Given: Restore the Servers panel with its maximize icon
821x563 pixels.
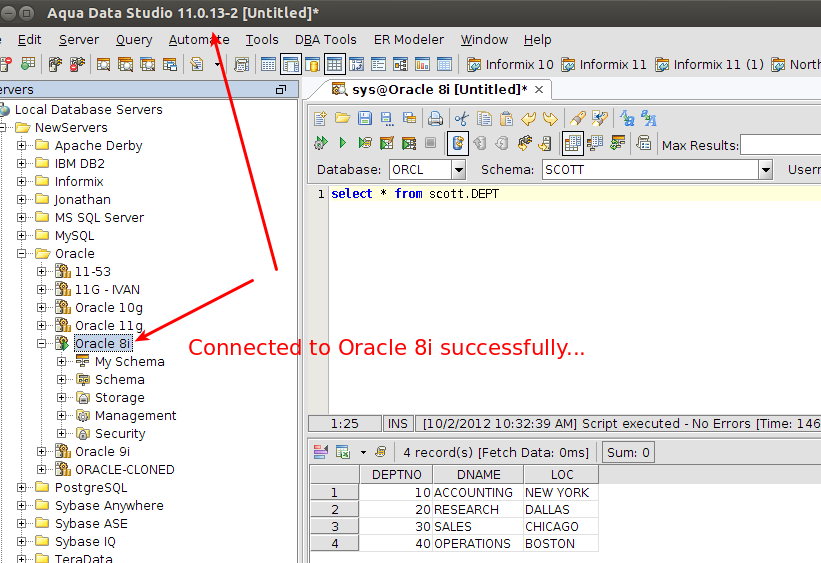Looking at the screenshot, I should point(281,90).
